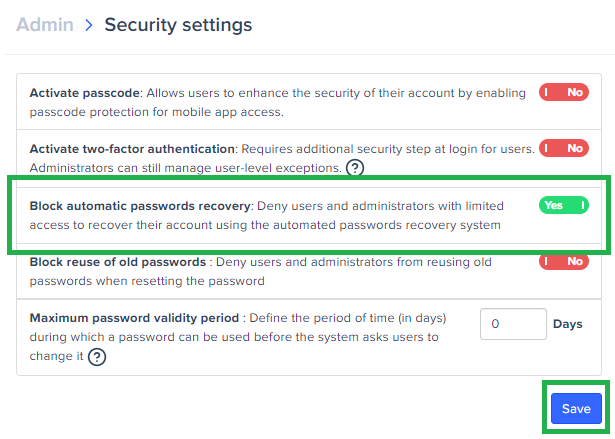Click the breadcrumb chevron separator after Admin
The height and width of the screenshot is (439, 615).
point(89,24)
